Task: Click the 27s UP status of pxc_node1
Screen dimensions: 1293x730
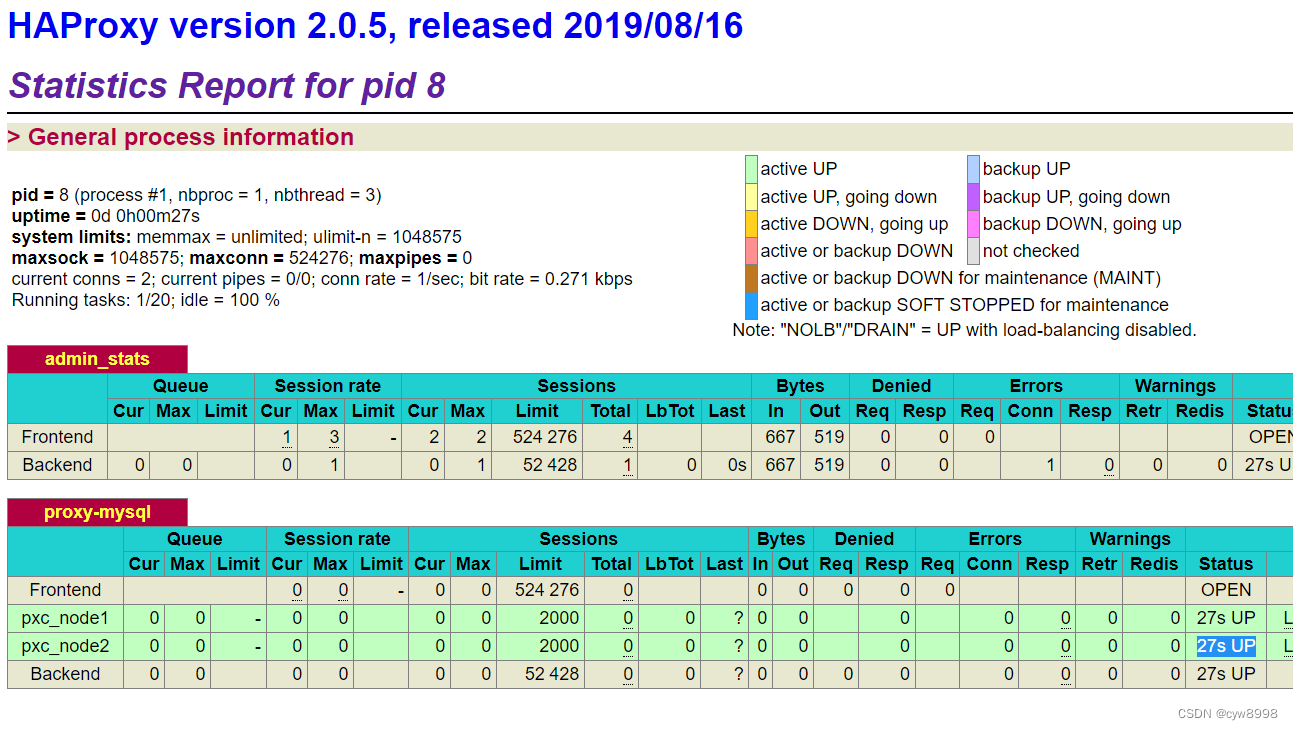Action: (1226, 618)
